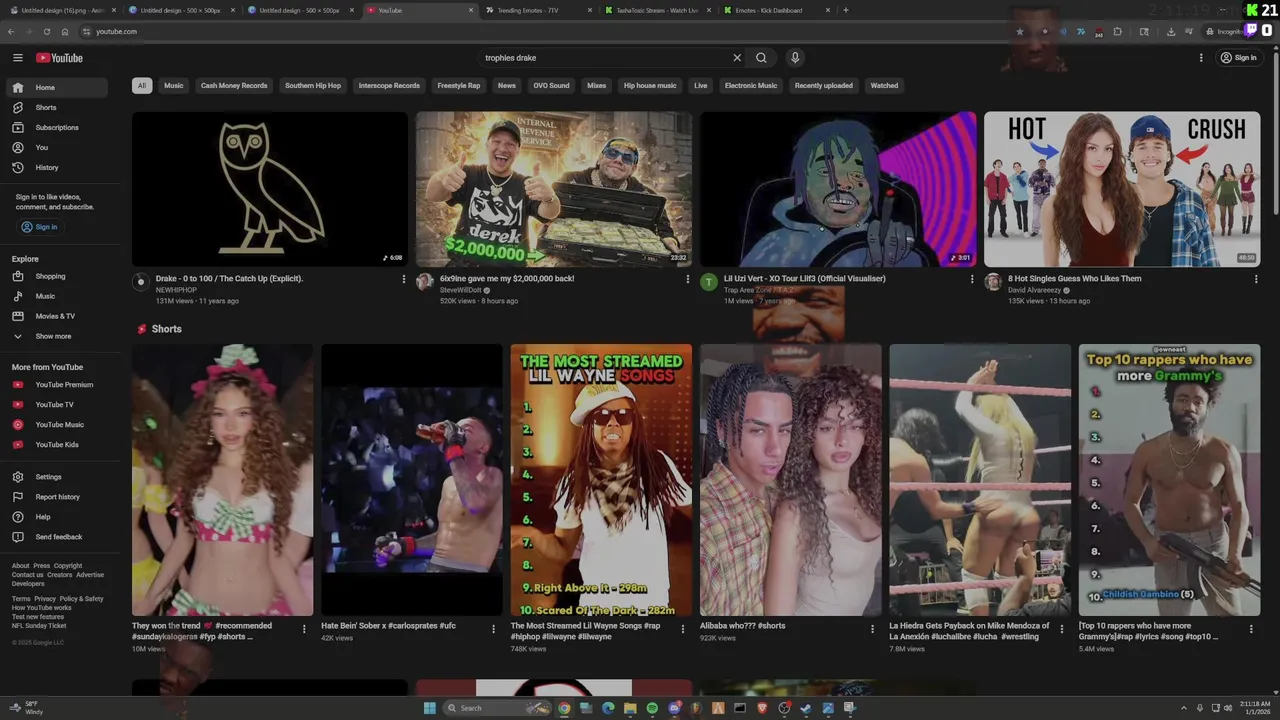The height and width of the screenshot is (720, 1280).
Task: Open the Hot Crush video thumbnail
Action: click(x=1122, y=189)
